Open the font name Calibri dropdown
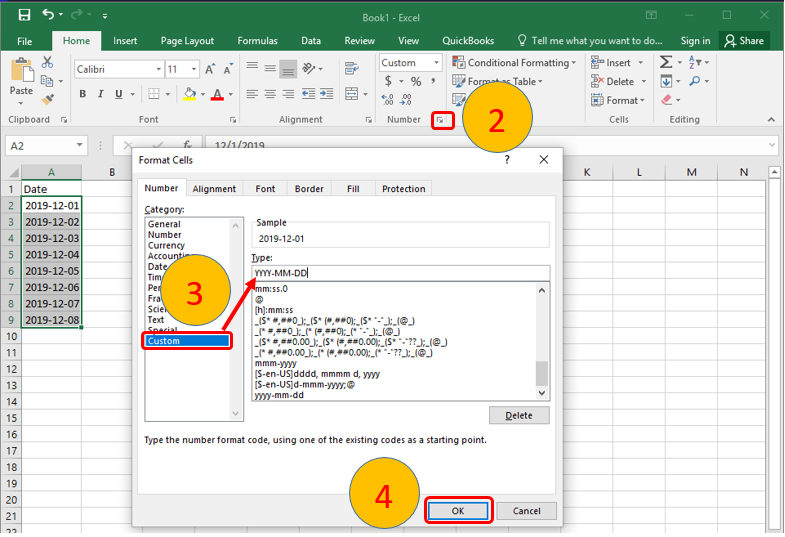The height and width of the screenshot is (537, 785). click(x=158, y=69)
